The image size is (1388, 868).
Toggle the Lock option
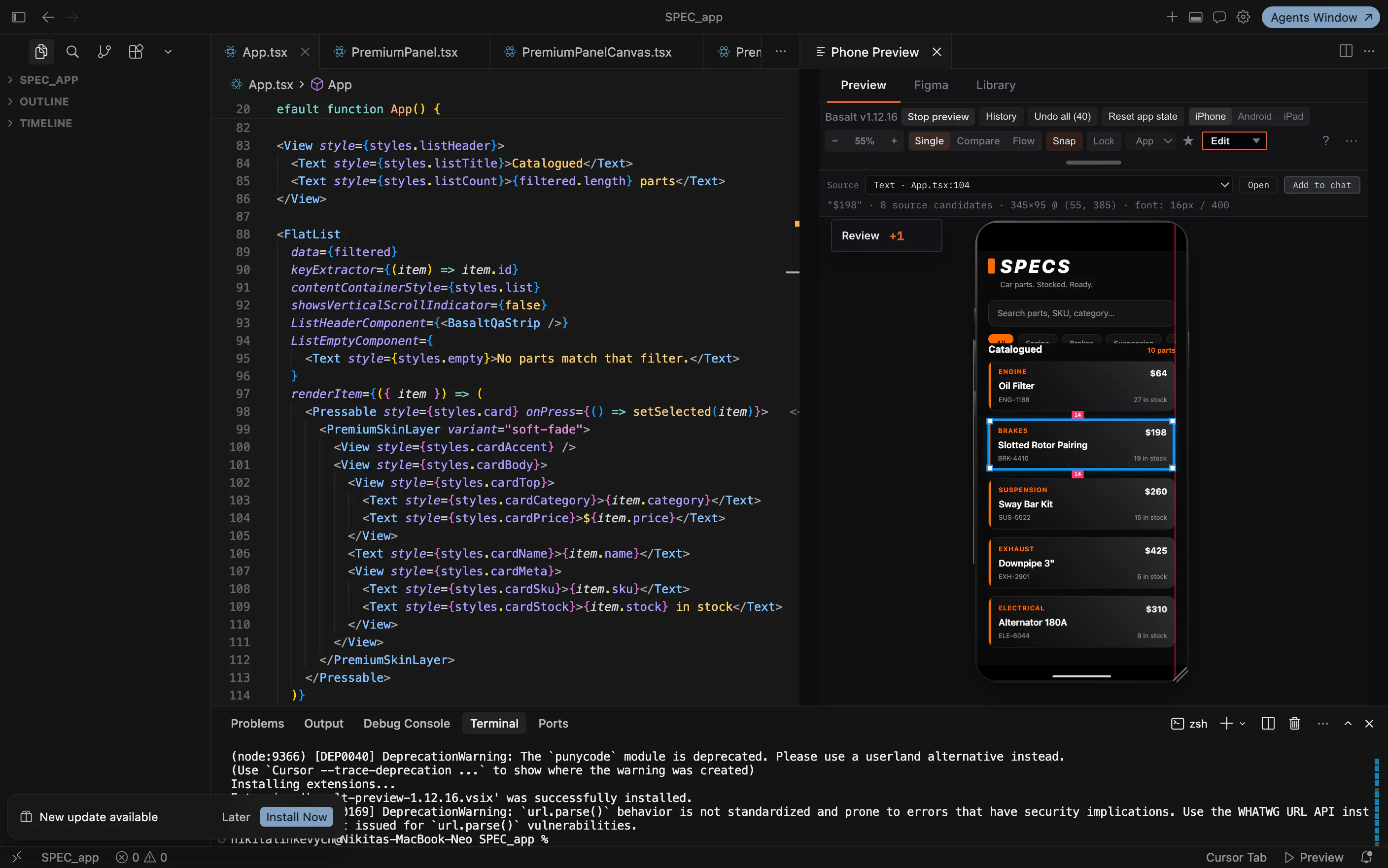(x=1103, y=141)
